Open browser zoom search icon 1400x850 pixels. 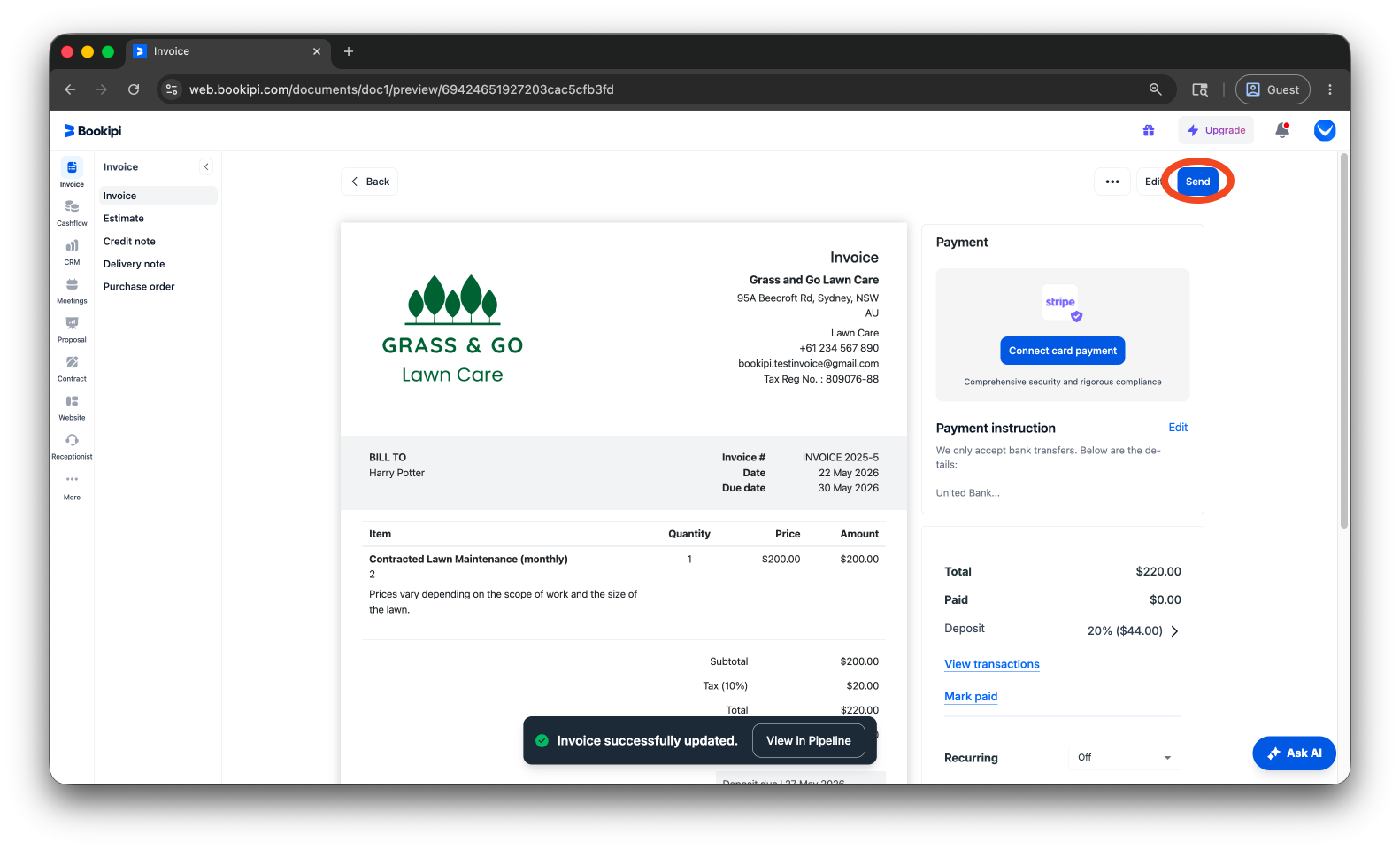click(1155, 89)
